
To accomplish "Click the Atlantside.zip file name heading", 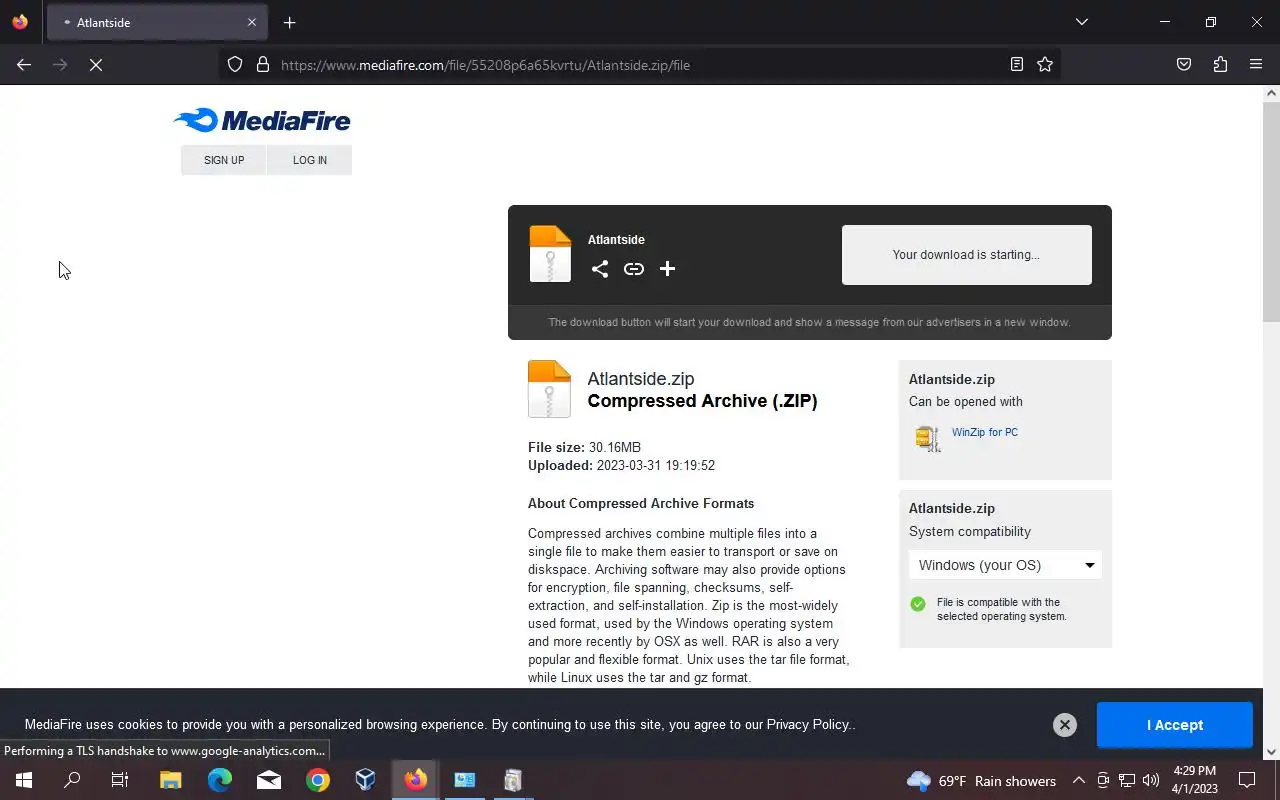I will click(641, 379).
